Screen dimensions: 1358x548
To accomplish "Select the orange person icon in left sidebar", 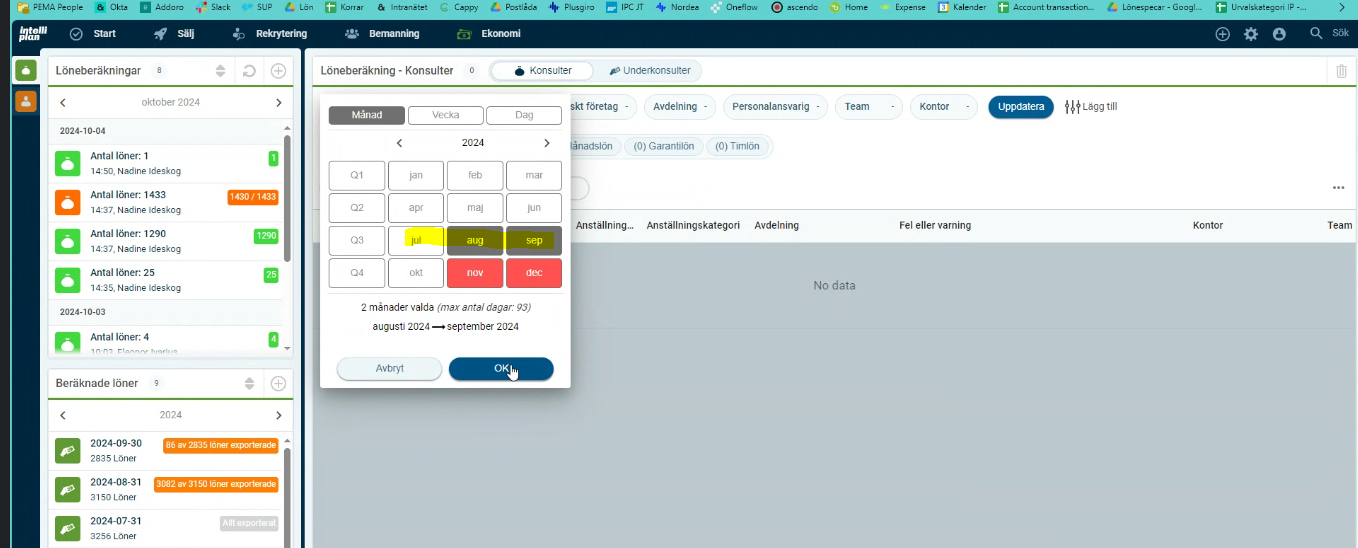I will [x=25, y=101].
